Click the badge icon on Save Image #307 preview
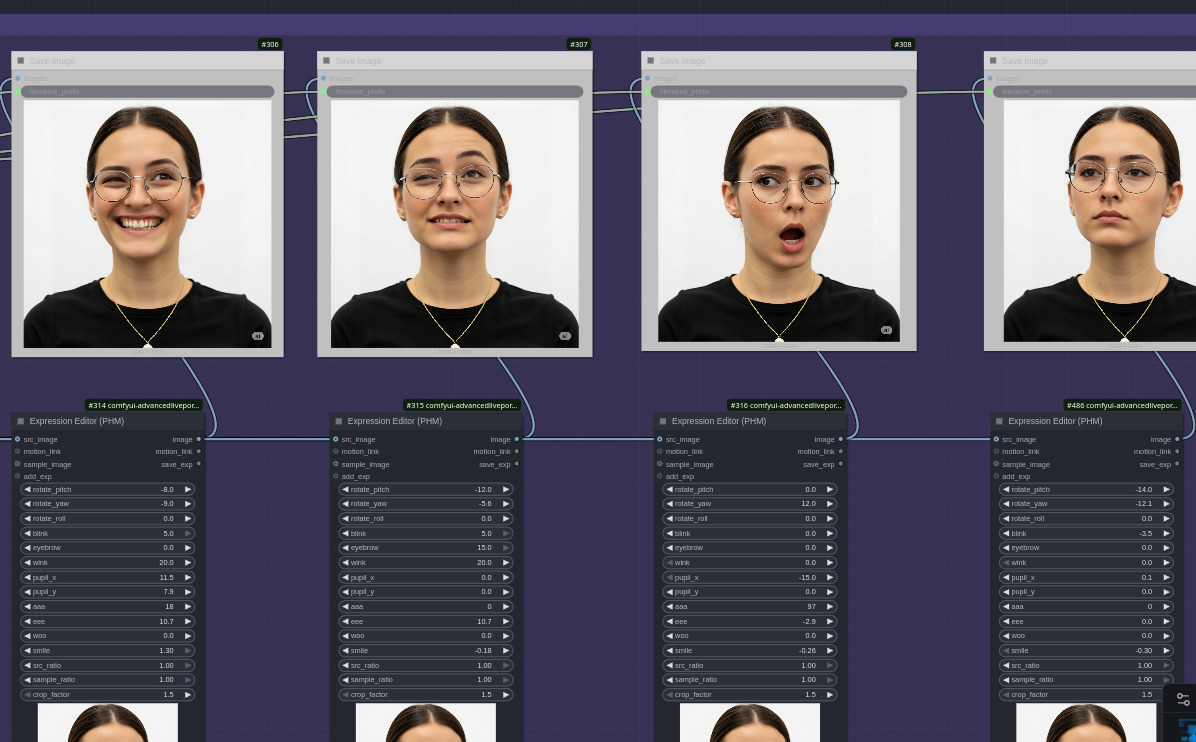 point(564,336)
